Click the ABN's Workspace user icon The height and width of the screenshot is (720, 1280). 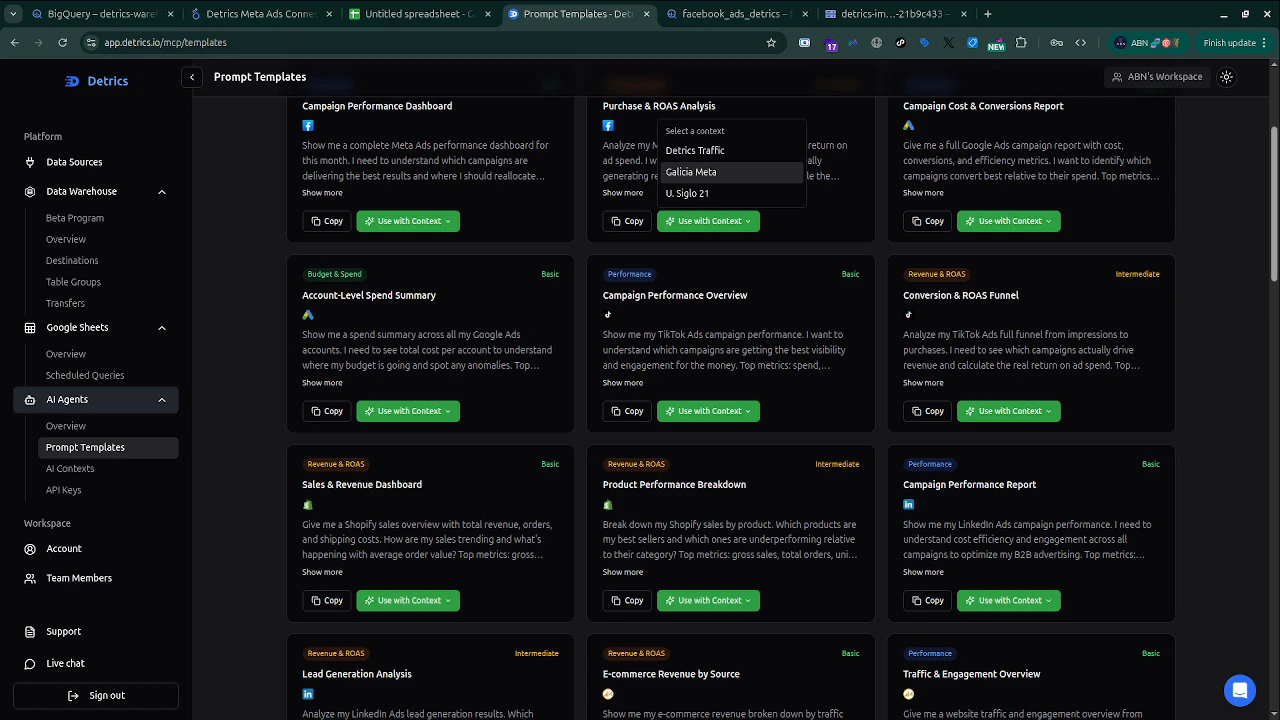coord(1117,77)
